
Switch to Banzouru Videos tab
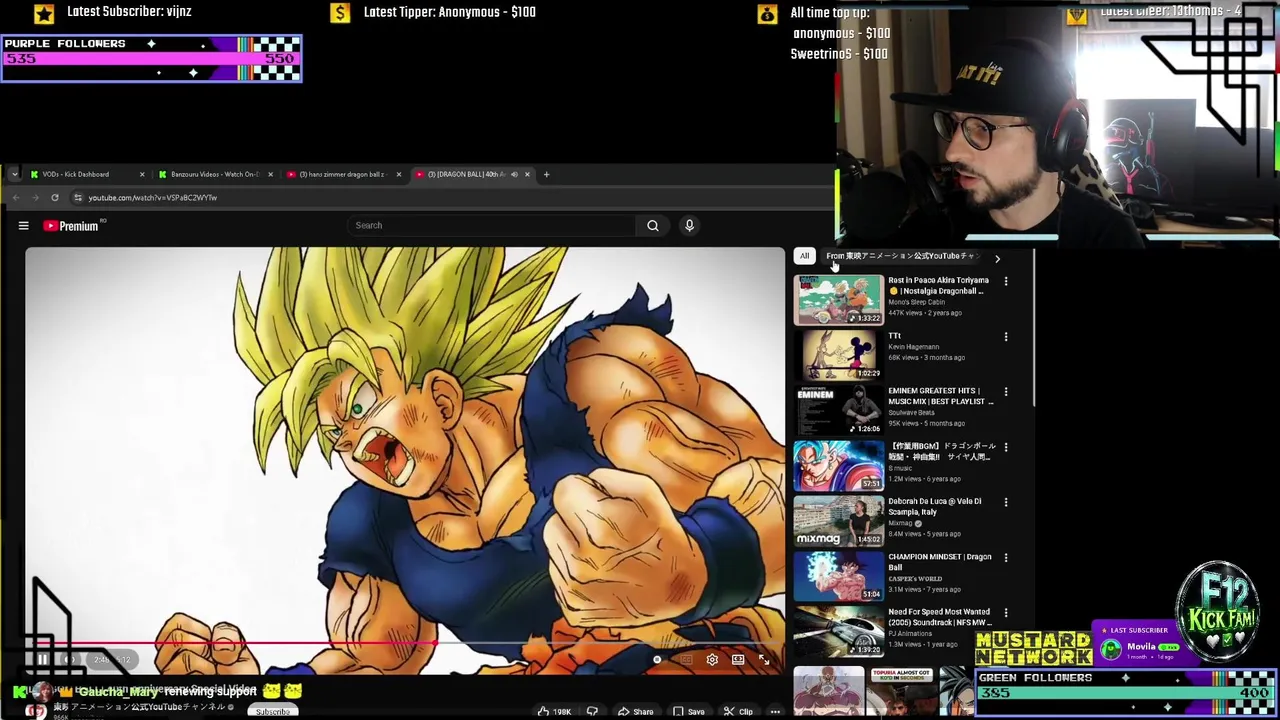pyautogui.click(x=213, y=175)
